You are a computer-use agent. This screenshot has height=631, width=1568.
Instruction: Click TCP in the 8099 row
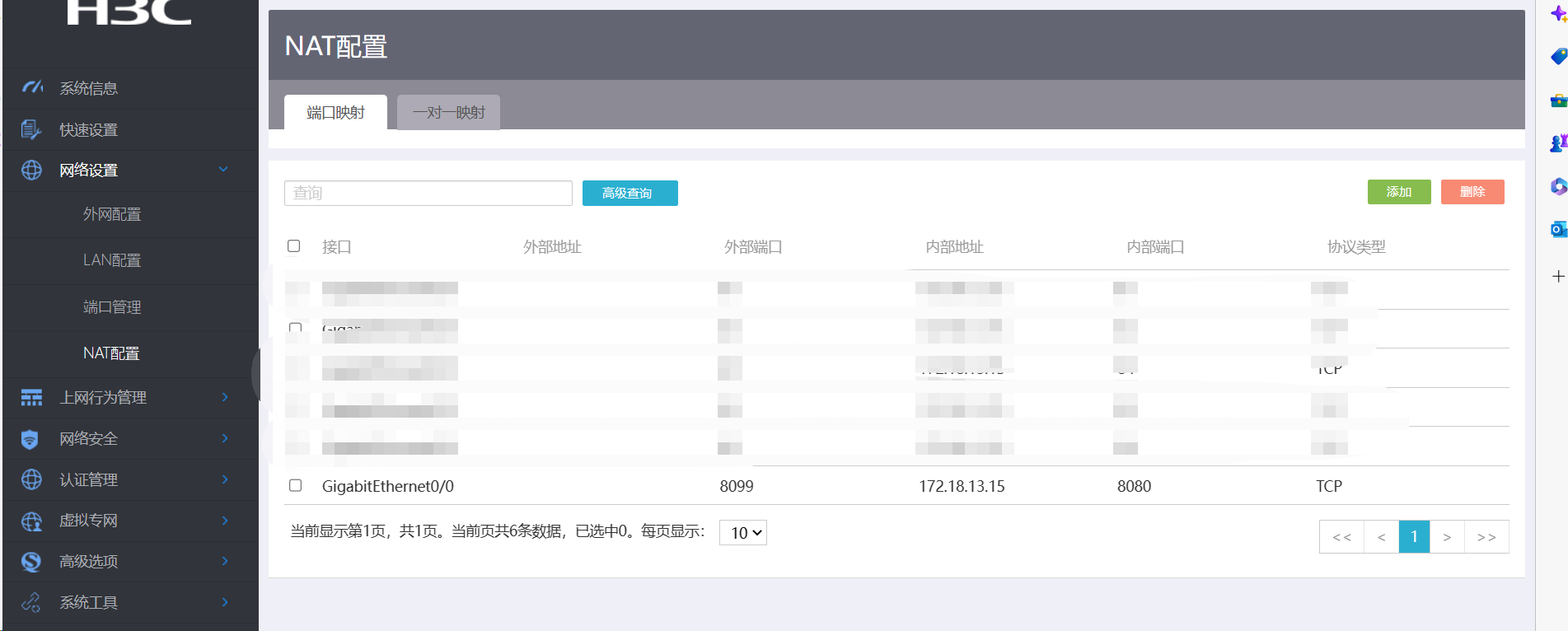coord(1329,486)
